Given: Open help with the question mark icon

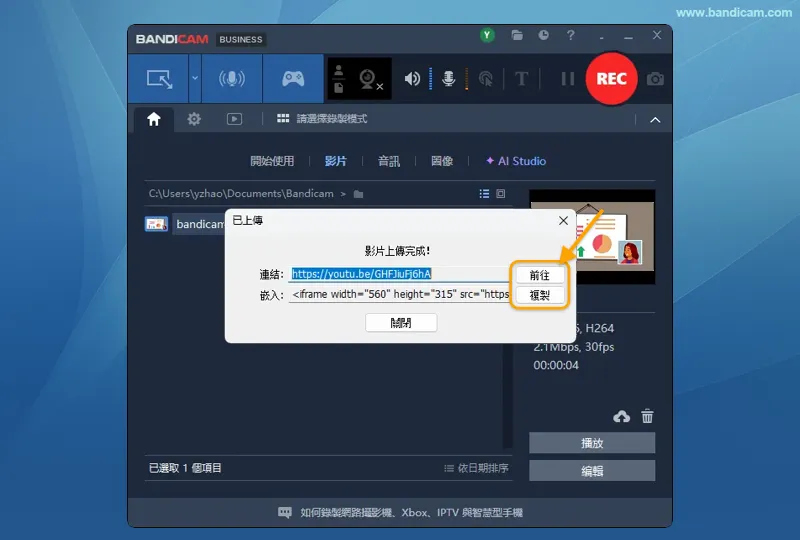Looking at the screenshot, I should tap(570, 35).
